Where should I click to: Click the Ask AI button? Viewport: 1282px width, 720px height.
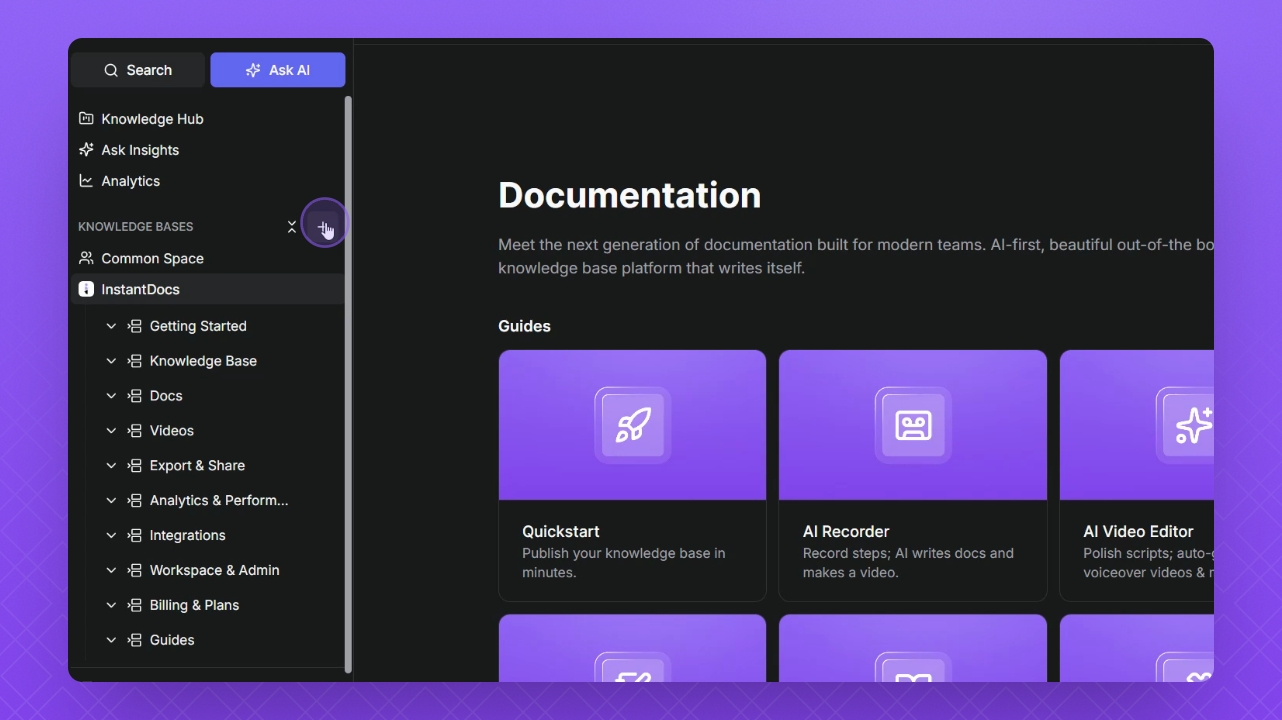[278, 70]
